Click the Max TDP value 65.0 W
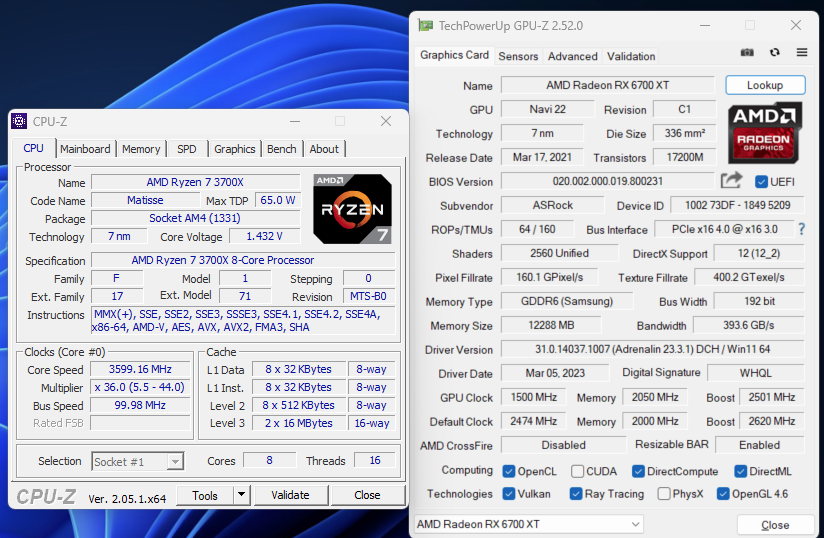 277,200
